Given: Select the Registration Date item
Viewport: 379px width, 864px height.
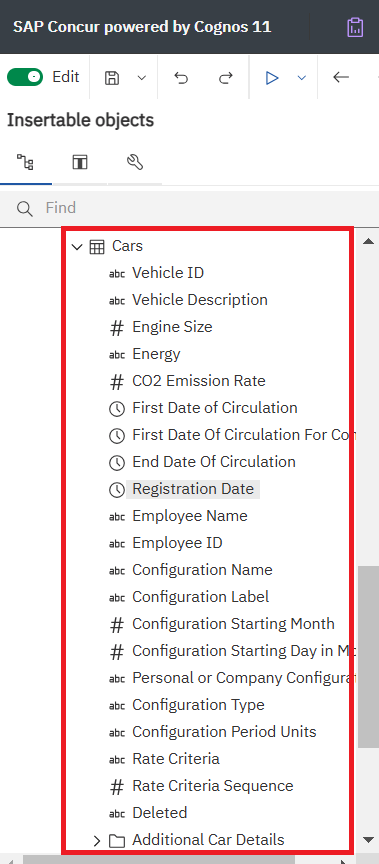Looking at the screenshot, I should 193,489.
